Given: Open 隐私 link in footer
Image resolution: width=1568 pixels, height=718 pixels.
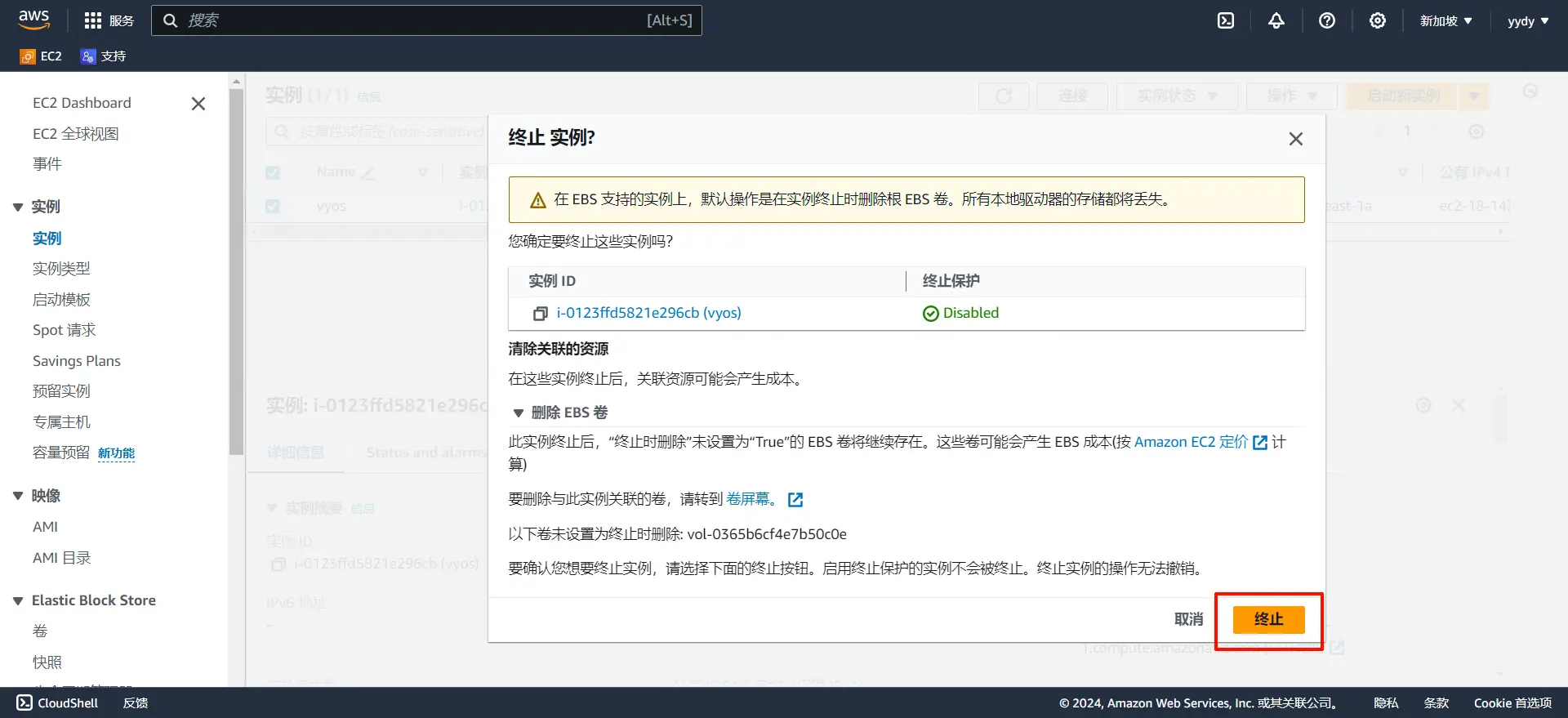Looking at the screenshot, I should pos(1386,703).
